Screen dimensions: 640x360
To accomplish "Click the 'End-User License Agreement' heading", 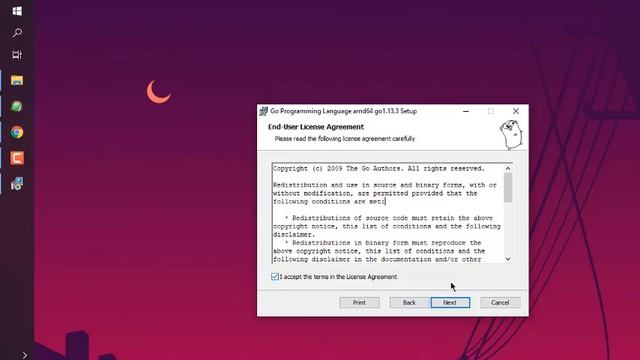I will 316,127.
